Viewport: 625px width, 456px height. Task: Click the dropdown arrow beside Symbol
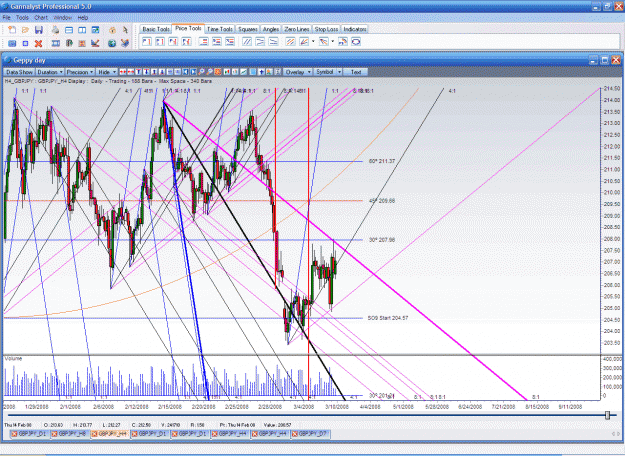pos(339,72)
